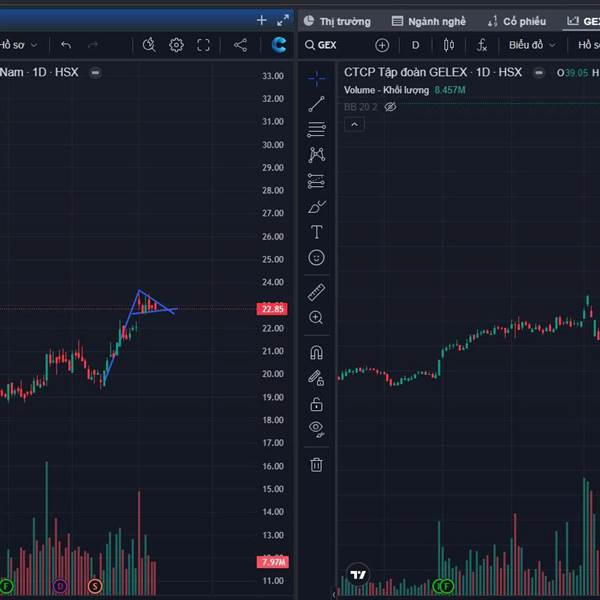Open the Thị trường tab

point(337,21)
